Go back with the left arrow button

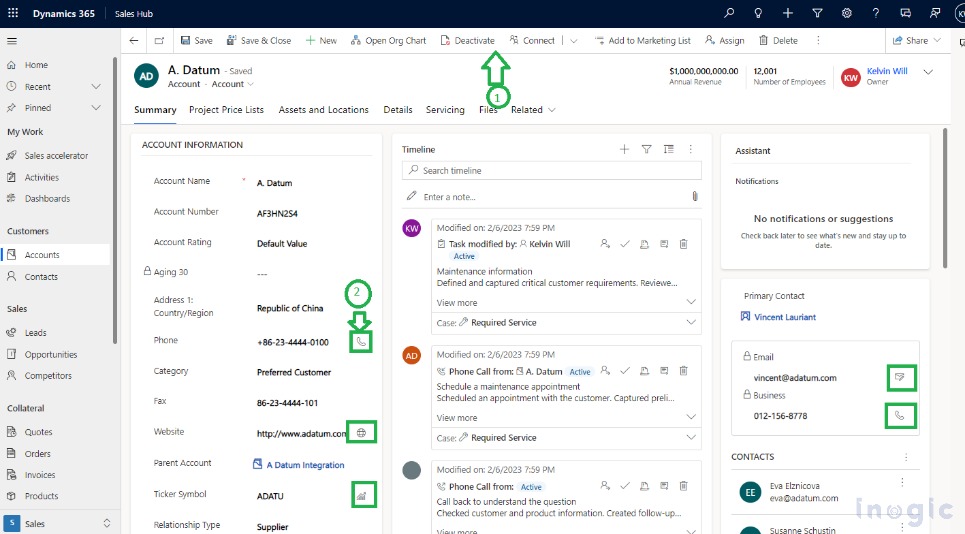pos(134,41)
